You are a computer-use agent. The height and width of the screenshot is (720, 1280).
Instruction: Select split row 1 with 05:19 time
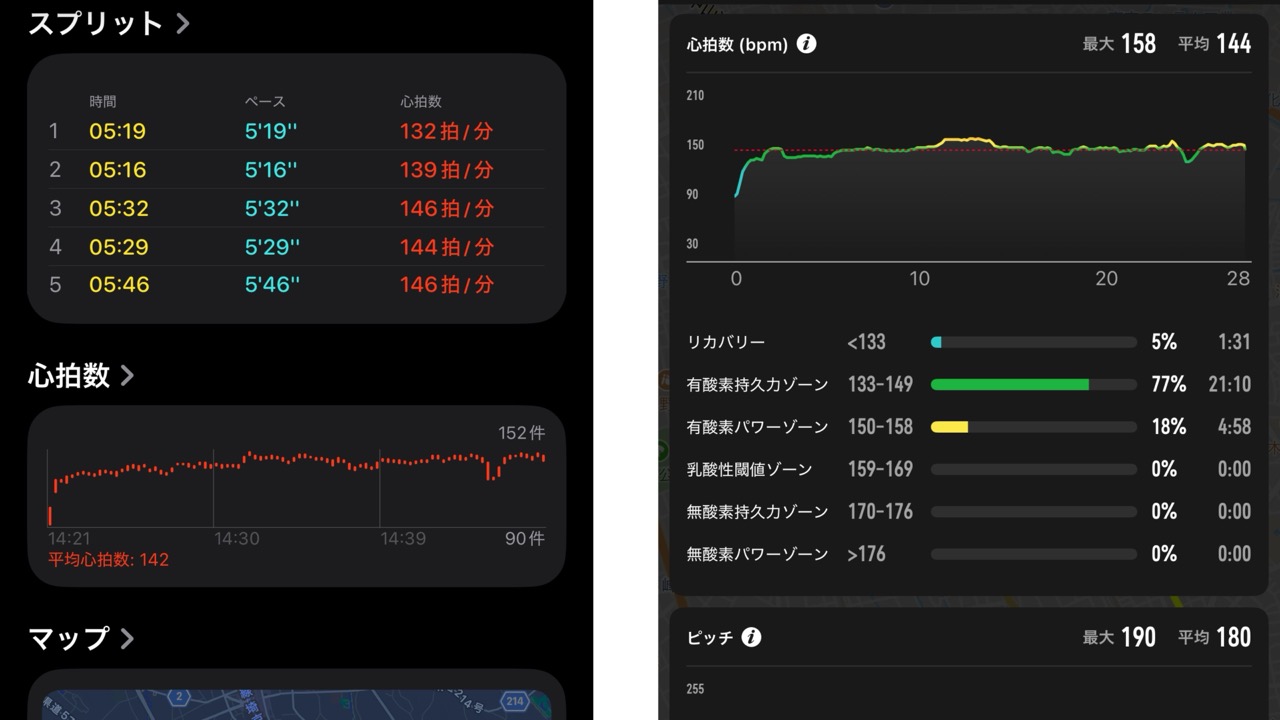tap(296, 131)
